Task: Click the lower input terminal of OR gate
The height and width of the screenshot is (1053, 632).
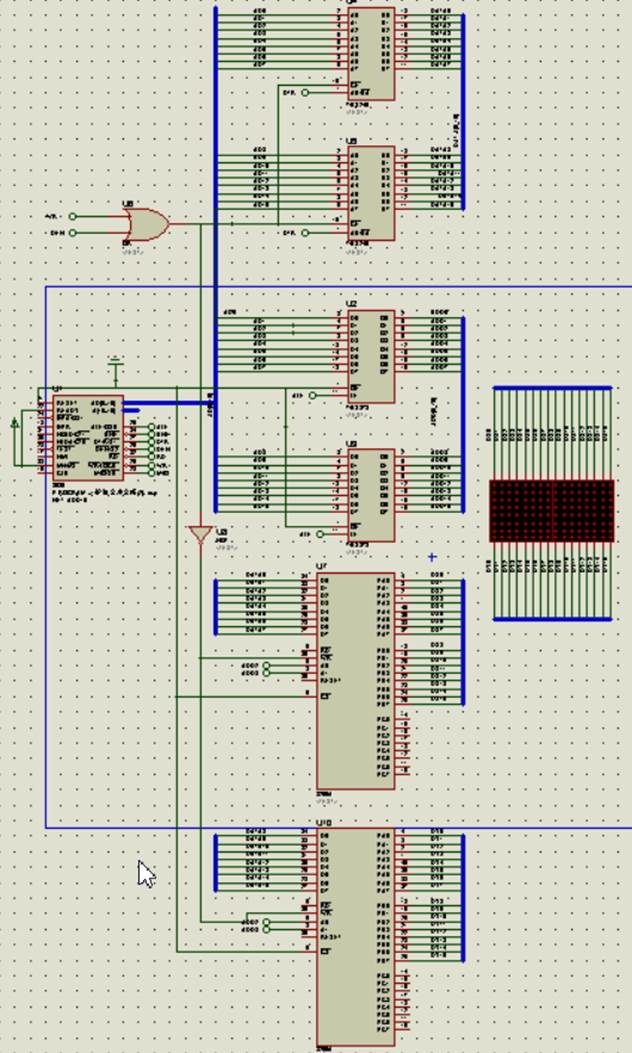Action: 73,232
